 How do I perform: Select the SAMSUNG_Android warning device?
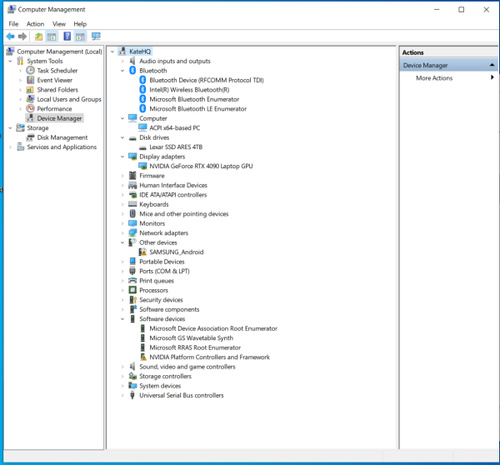point(176,252)
